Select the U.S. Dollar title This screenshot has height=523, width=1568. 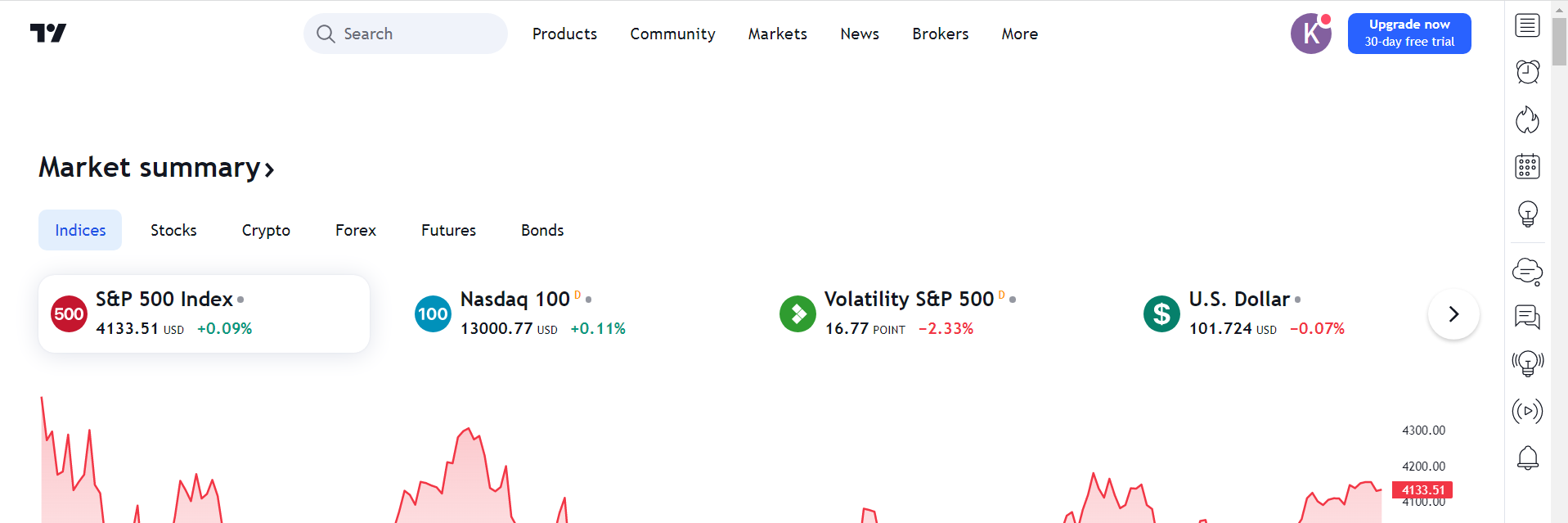(x=1239, y=299)
